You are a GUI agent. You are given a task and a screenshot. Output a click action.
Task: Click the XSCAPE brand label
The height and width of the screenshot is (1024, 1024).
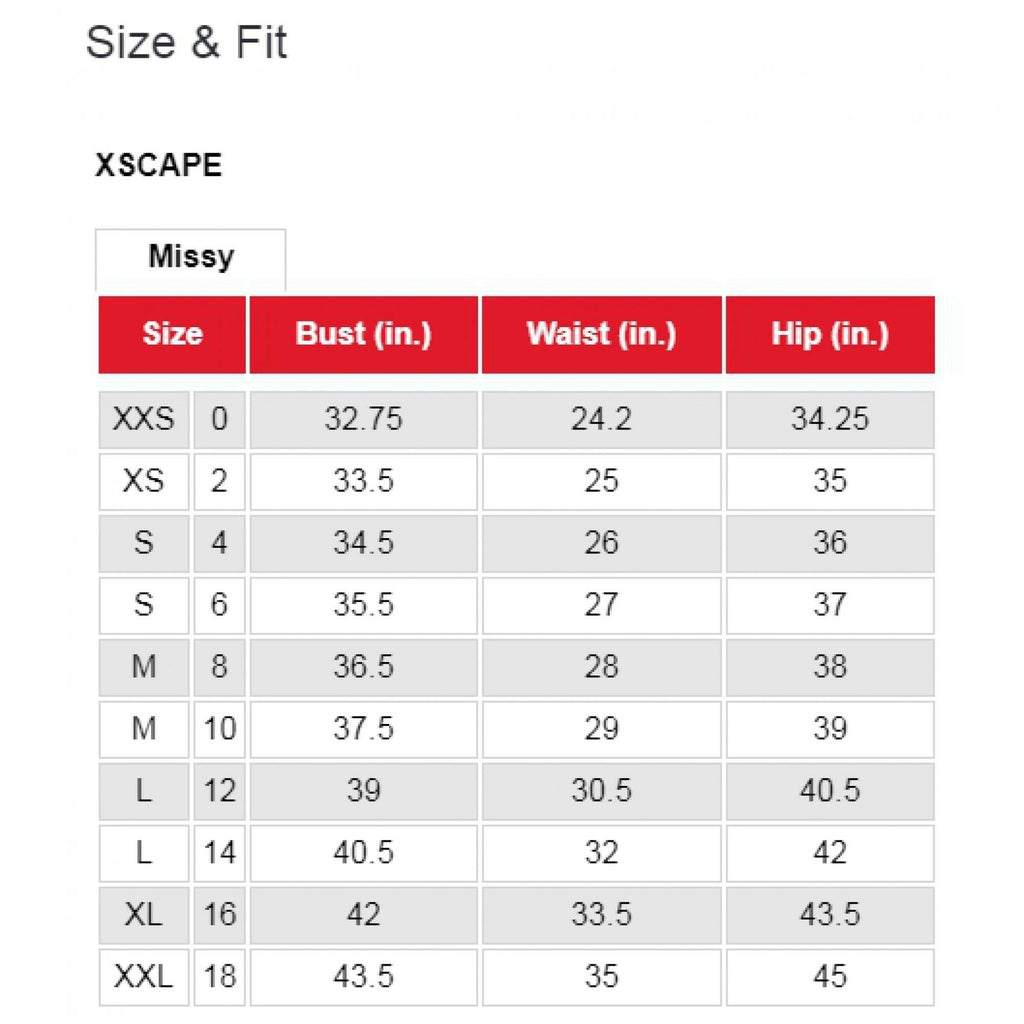pyautogui.click(x=158, y=165)
